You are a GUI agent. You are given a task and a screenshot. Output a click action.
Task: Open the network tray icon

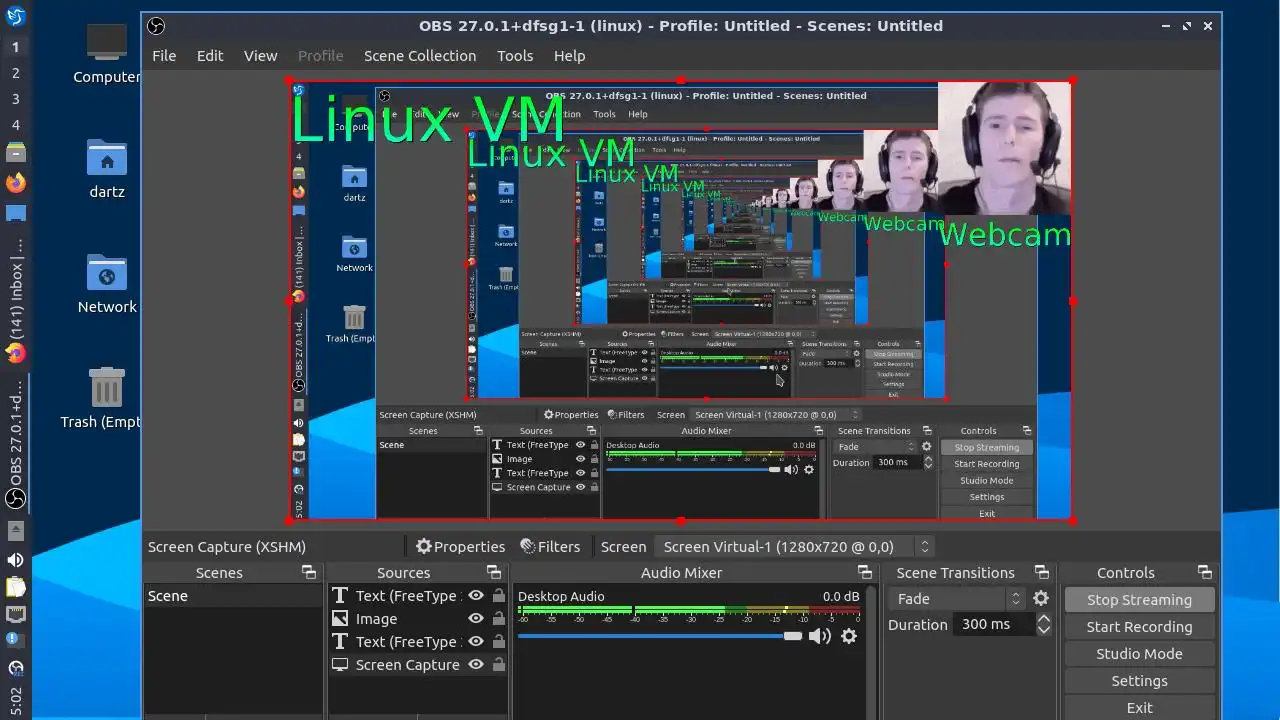point(15,614)
